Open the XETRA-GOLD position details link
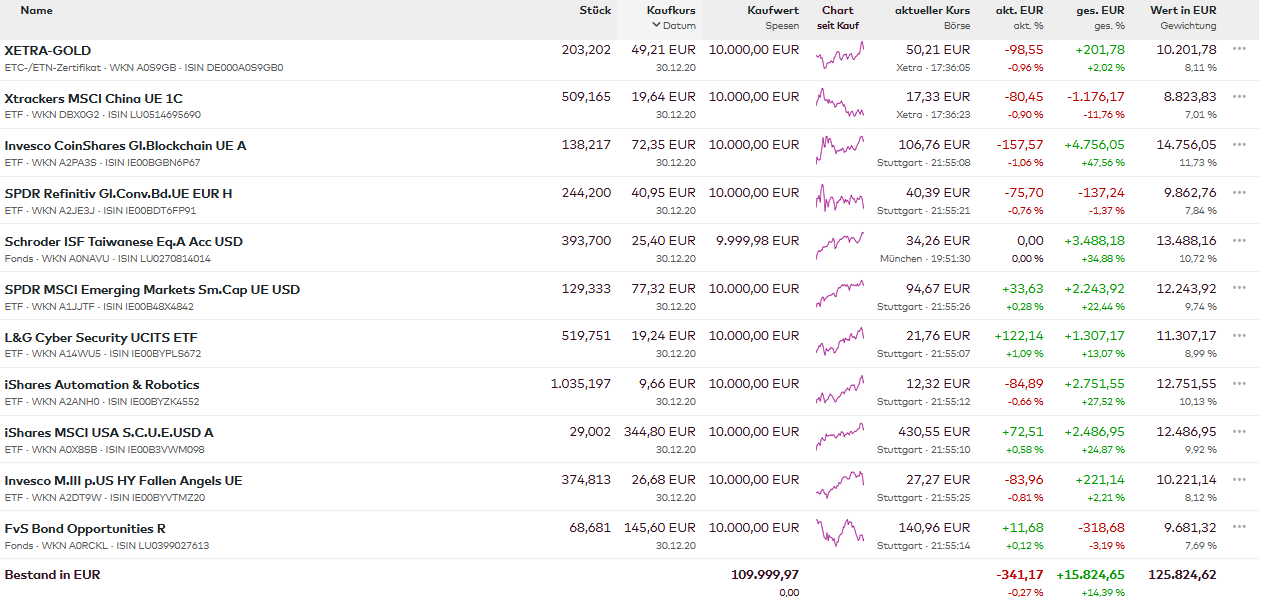Viewport: 1270px width, 602px height. click(48, 50)
